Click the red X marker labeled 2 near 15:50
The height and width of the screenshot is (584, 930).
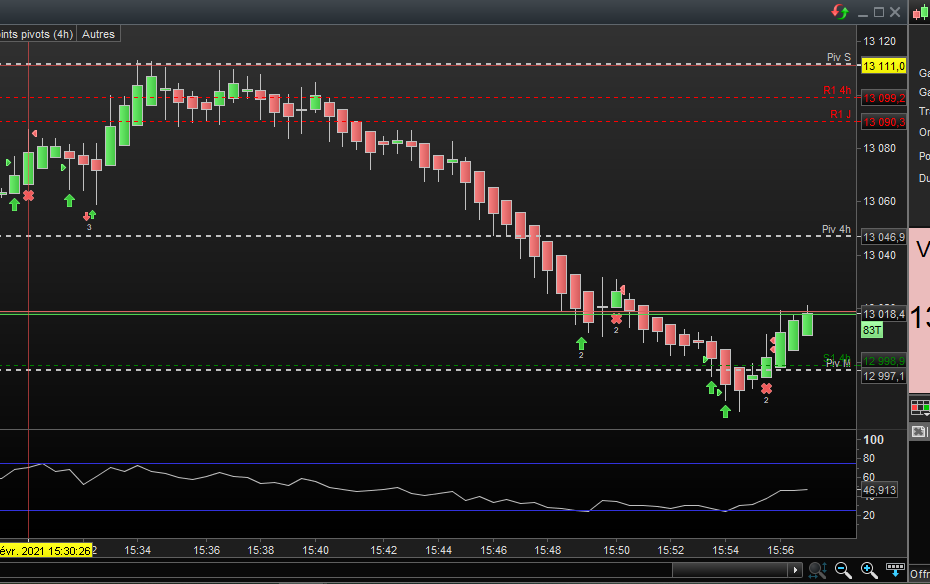point(616,319)
